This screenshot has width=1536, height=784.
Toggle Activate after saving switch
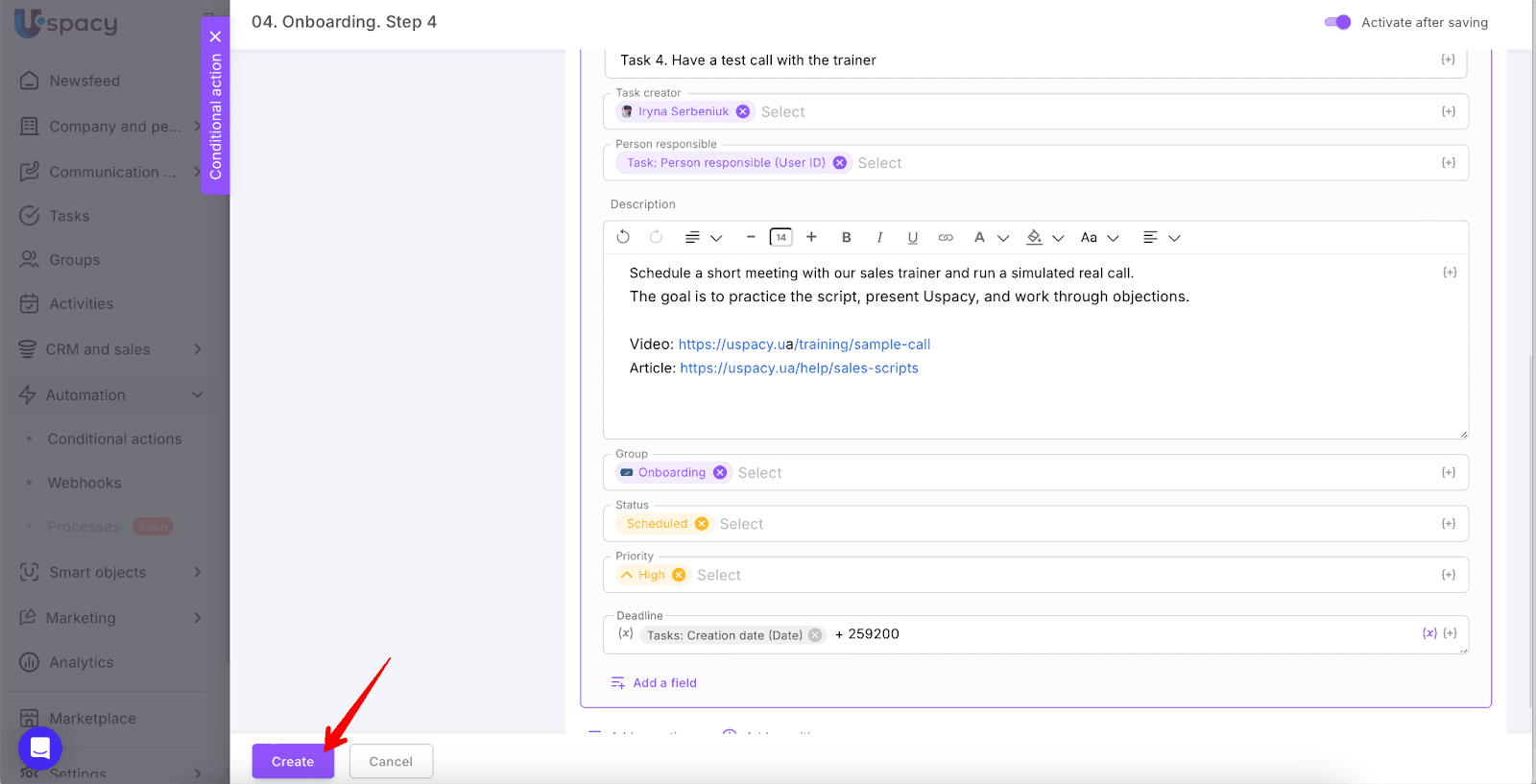point(1337,22)
